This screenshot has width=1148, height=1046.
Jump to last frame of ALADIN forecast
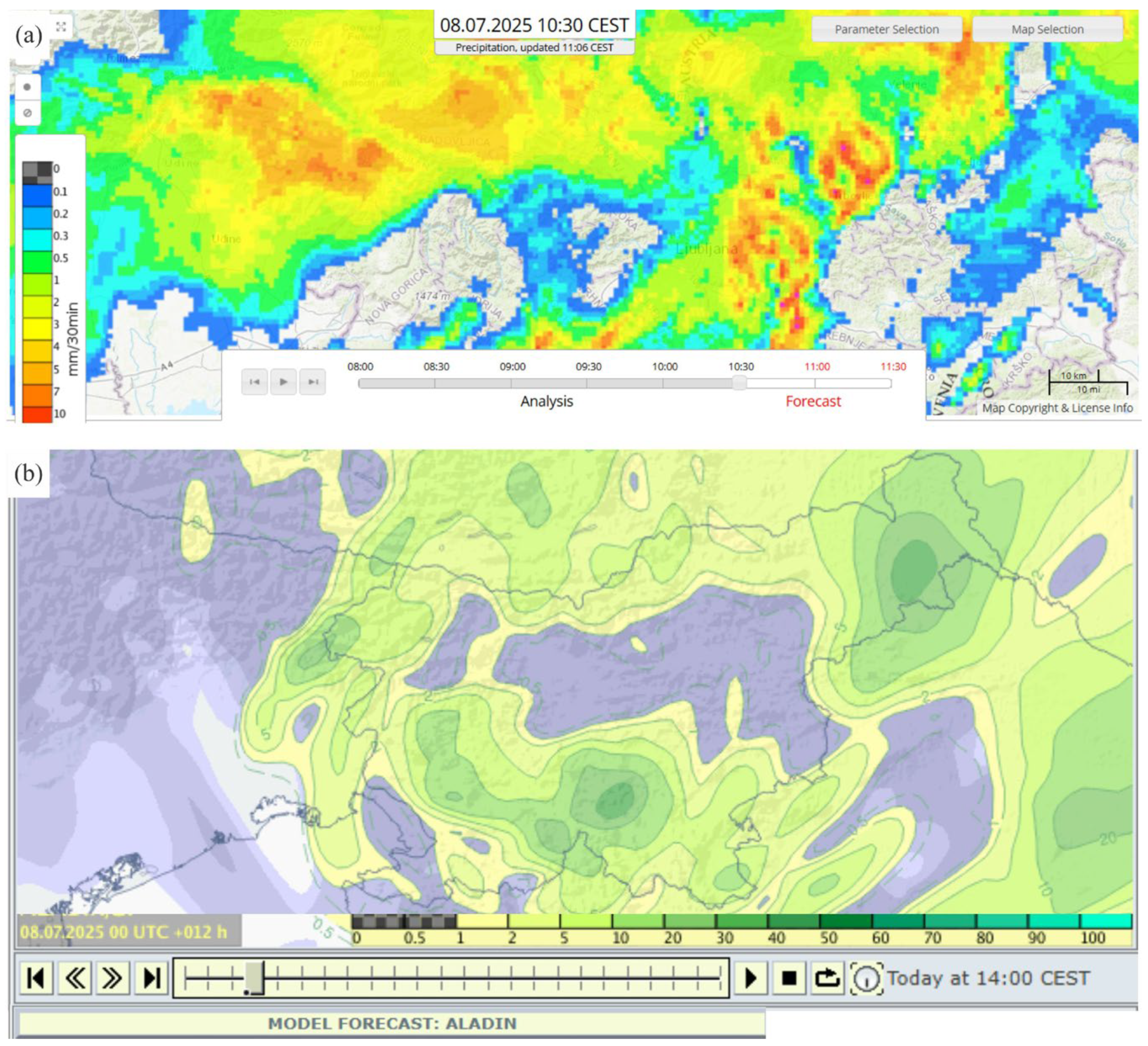pos(151,979)
